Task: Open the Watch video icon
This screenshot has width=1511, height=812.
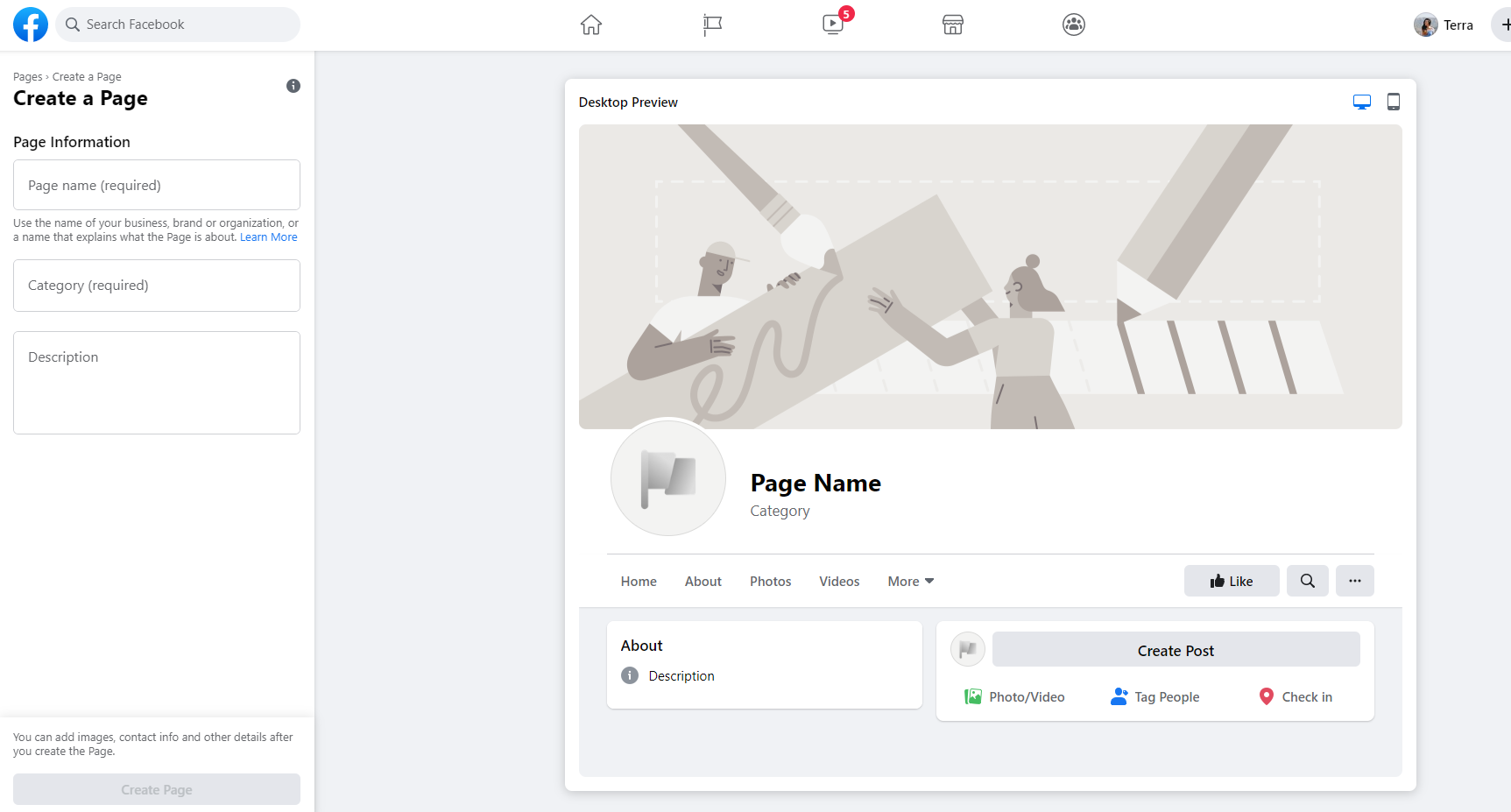Action: click(x=833, y=25)
